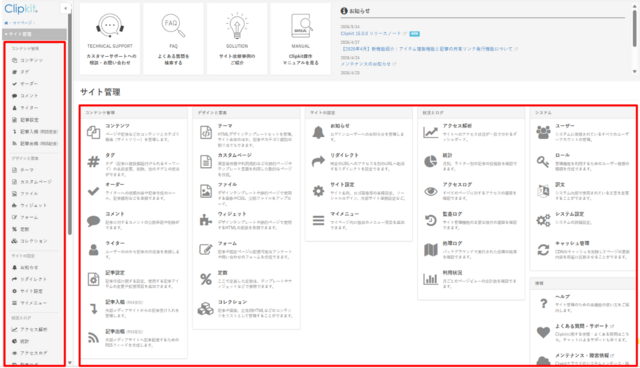
Task: Click the users icon of the ユーザー card
Action: [x=543, y=132]
